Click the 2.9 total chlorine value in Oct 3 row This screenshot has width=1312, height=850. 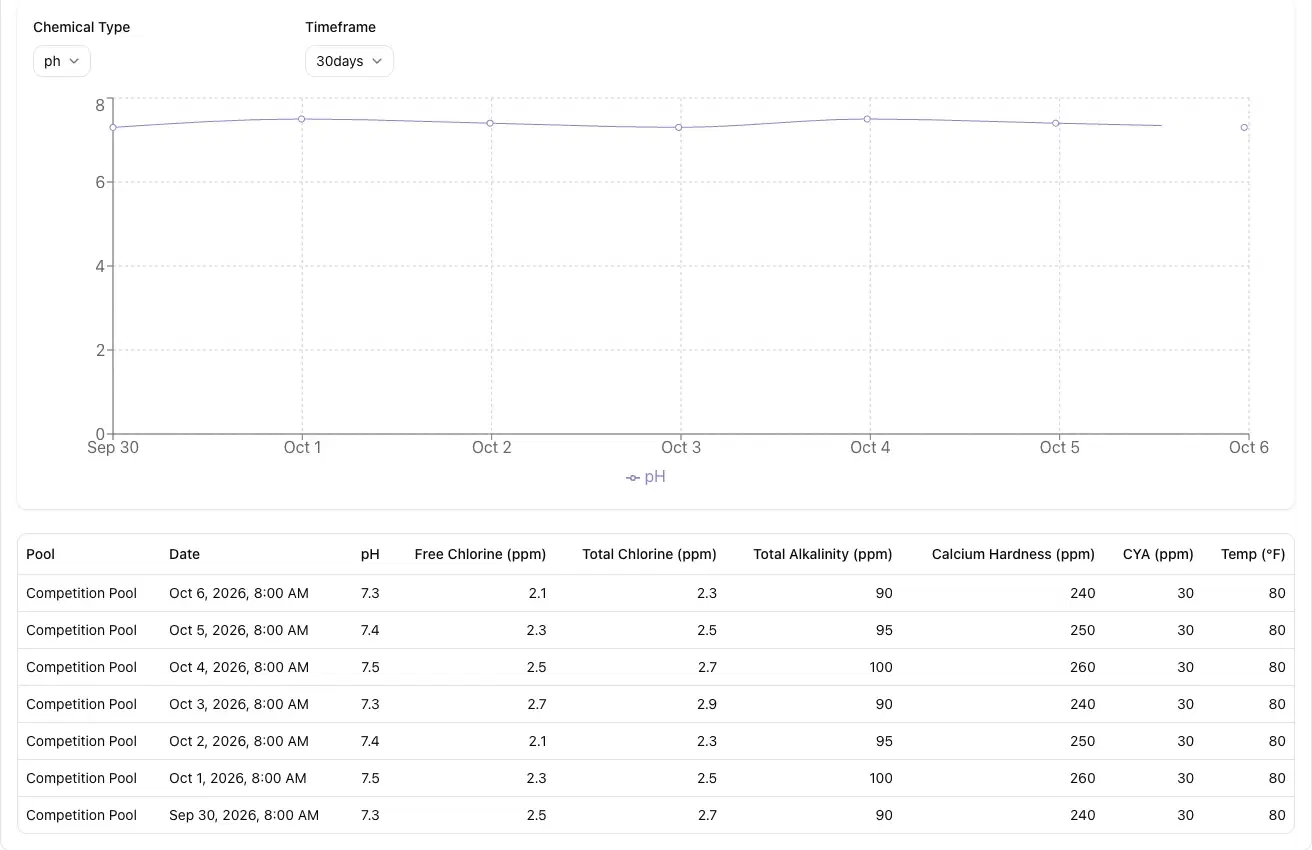[x=707, y=704]
